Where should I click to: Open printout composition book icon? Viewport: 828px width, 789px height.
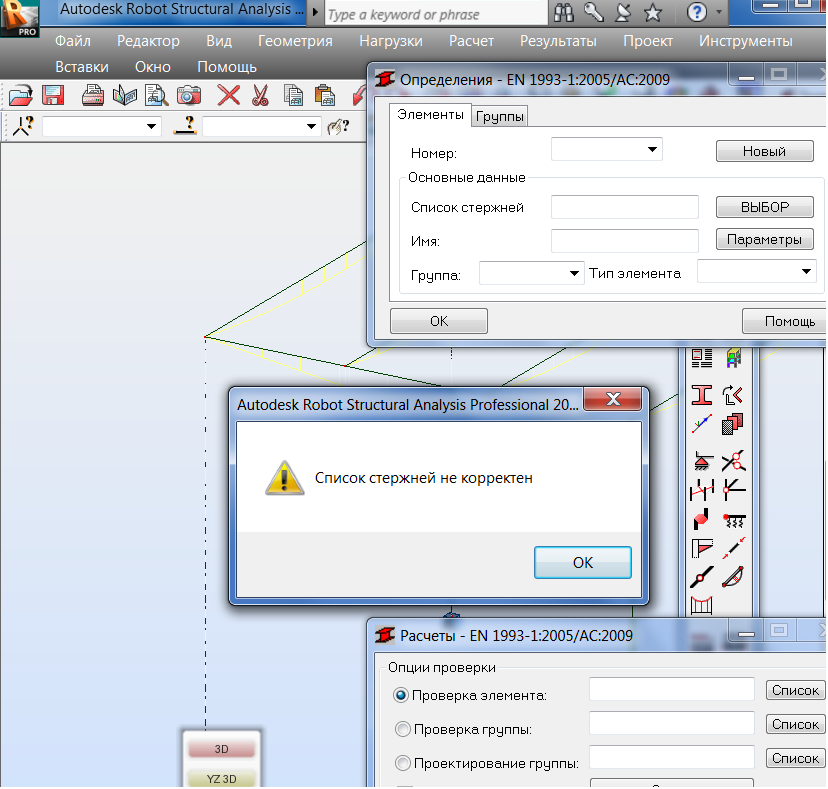click(125, 96)
